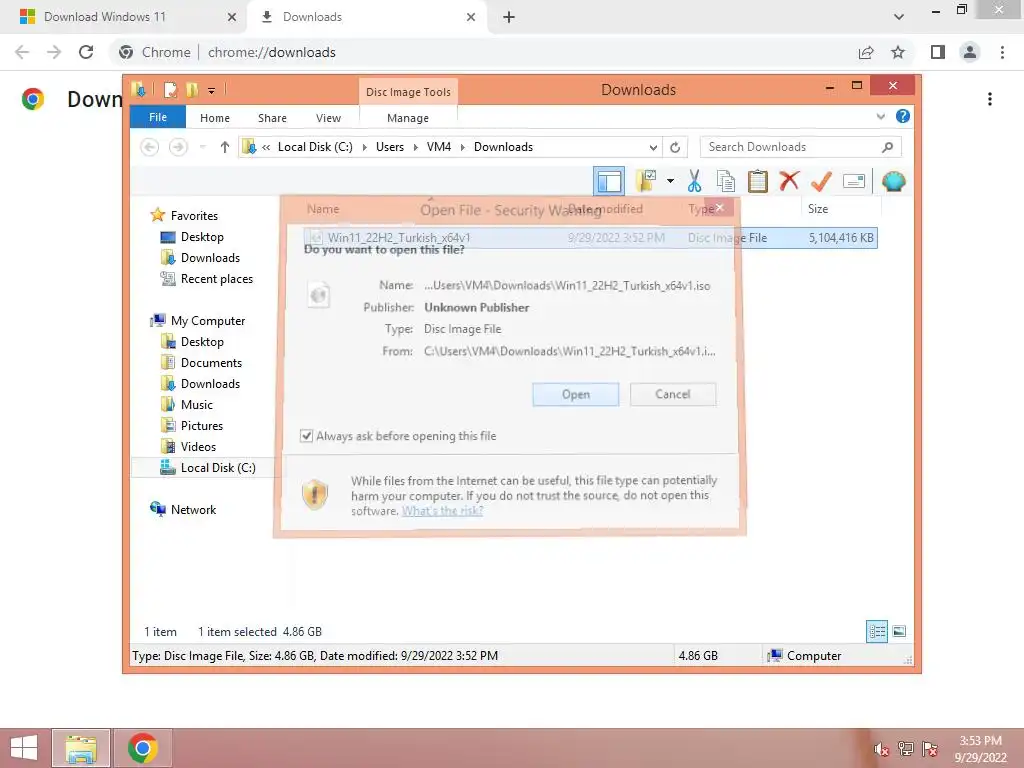
Task: Select Recent places in navigation pane
Action: (x=216, y=279)
